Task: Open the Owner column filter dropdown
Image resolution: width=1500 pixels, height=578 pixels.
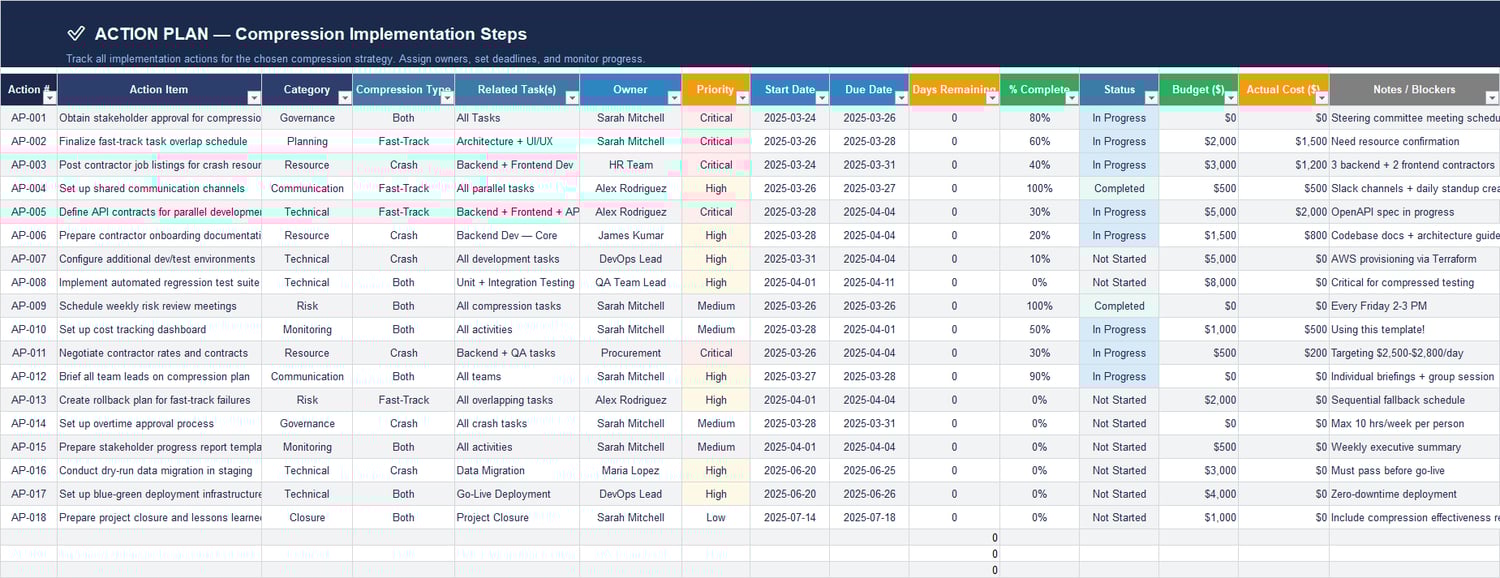Action: (x=672, y=95)
